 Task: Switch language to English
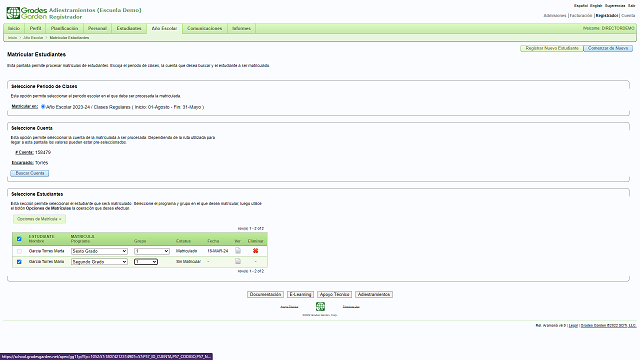click(596, 6)
